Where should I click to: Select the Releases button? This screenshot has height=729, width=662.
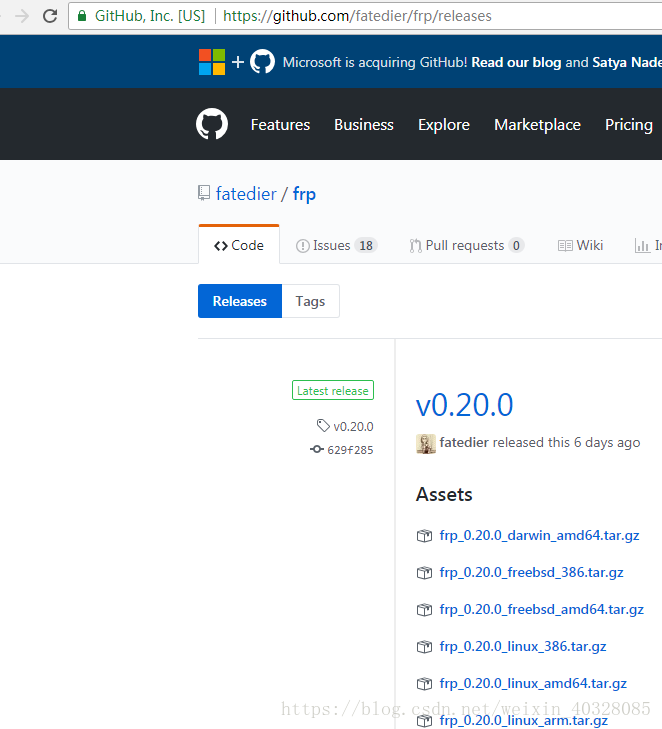[240, 301]
